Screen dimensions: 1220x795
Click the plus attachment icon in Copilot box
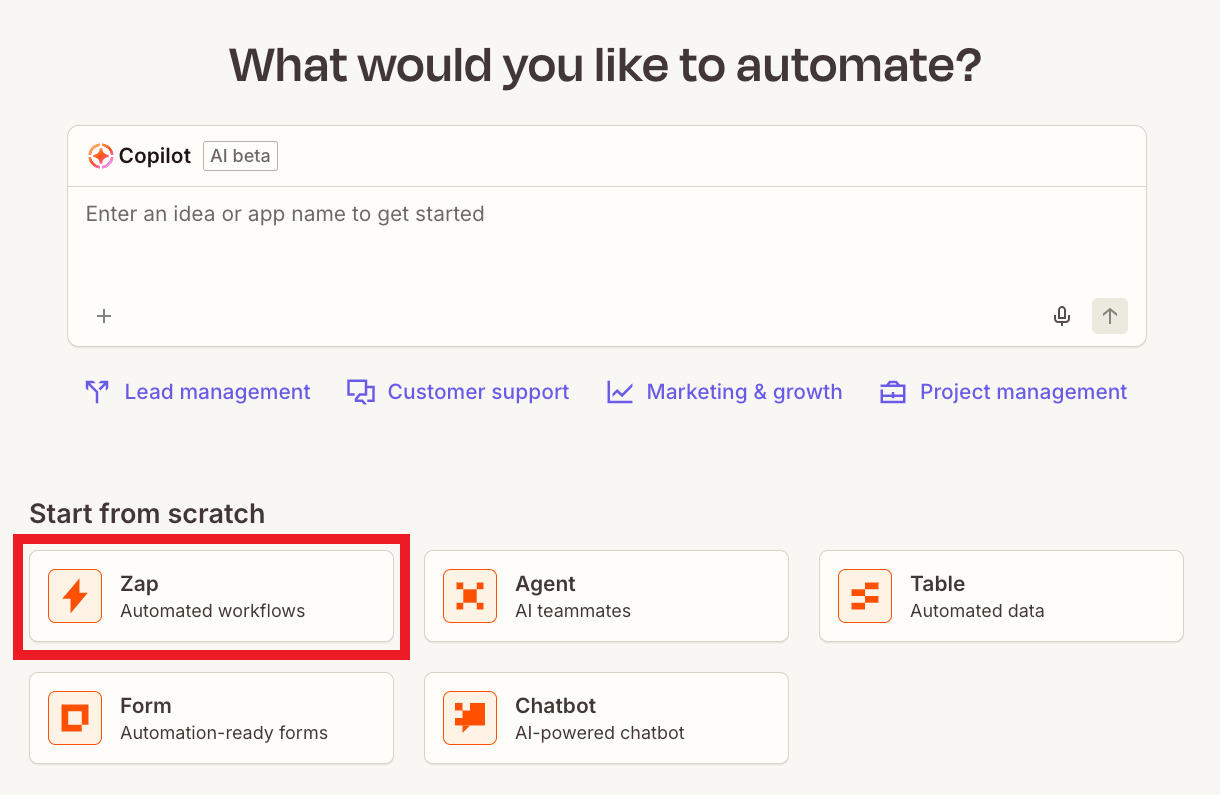(x=104, y=316)
